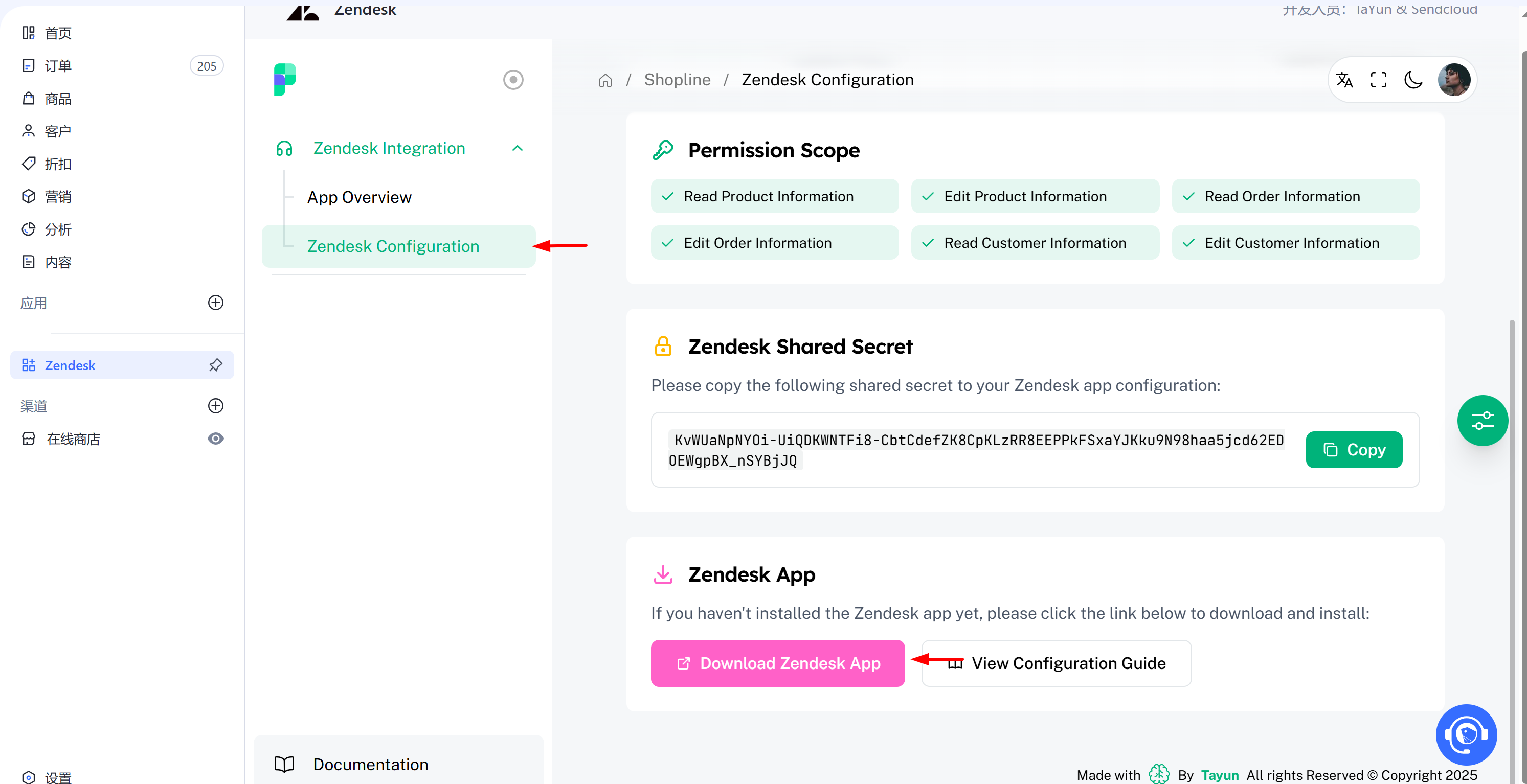The image size is (1527, 784).
Task: Click Read Product Information permission
Action: (775, 196)
